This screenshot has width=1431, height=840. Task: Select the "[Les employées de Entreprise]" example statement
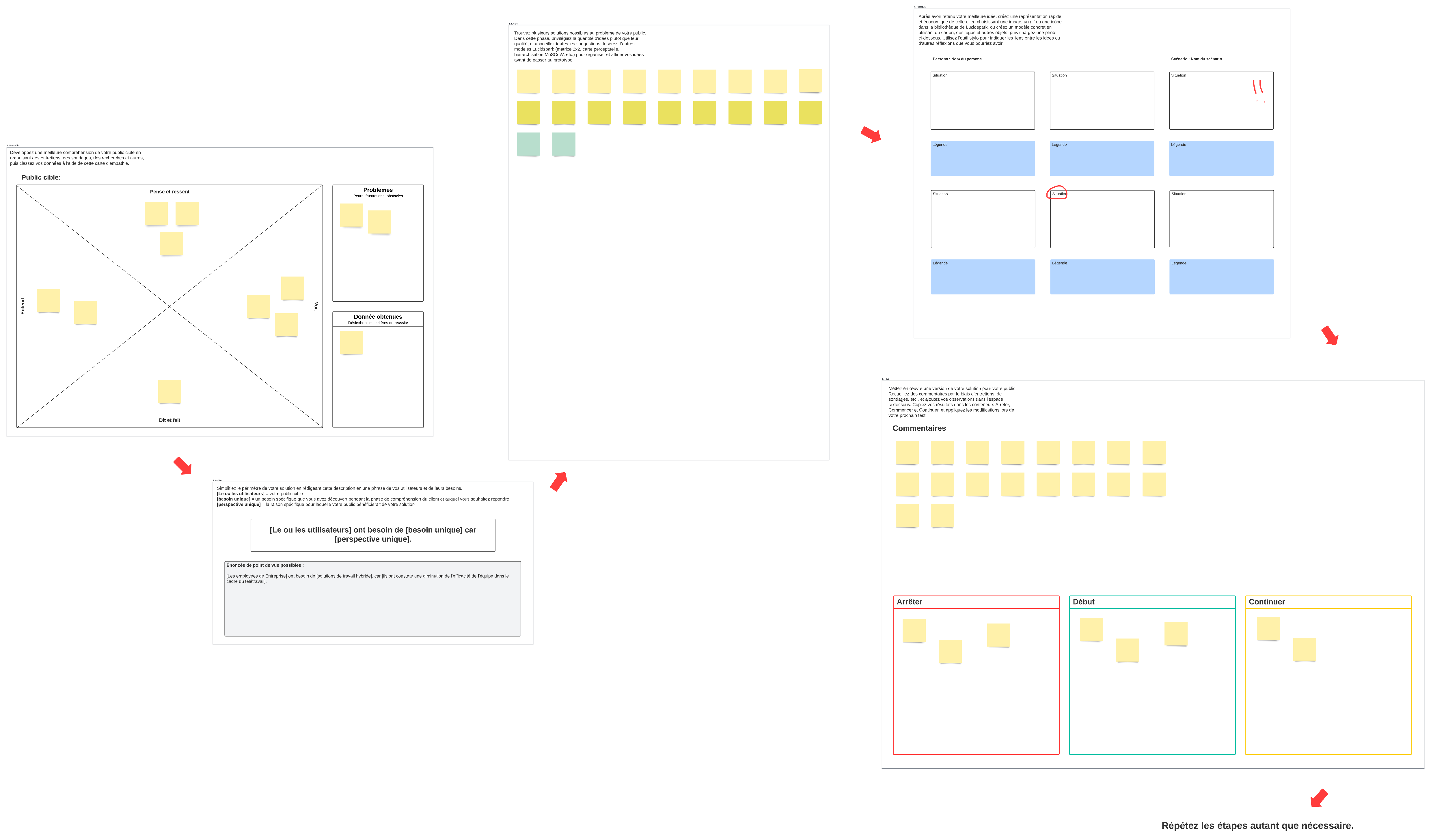[x=367, y=578]
